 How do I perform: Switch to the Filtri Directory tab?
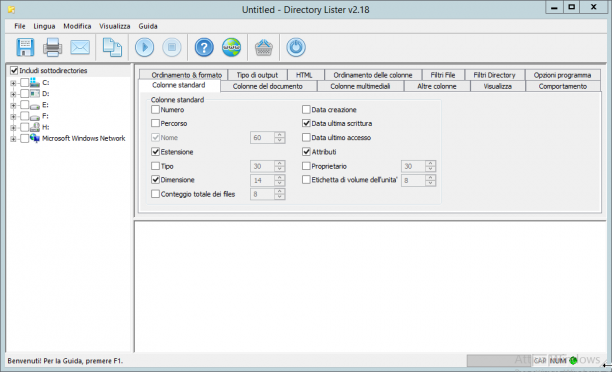(x=495, y=75)
